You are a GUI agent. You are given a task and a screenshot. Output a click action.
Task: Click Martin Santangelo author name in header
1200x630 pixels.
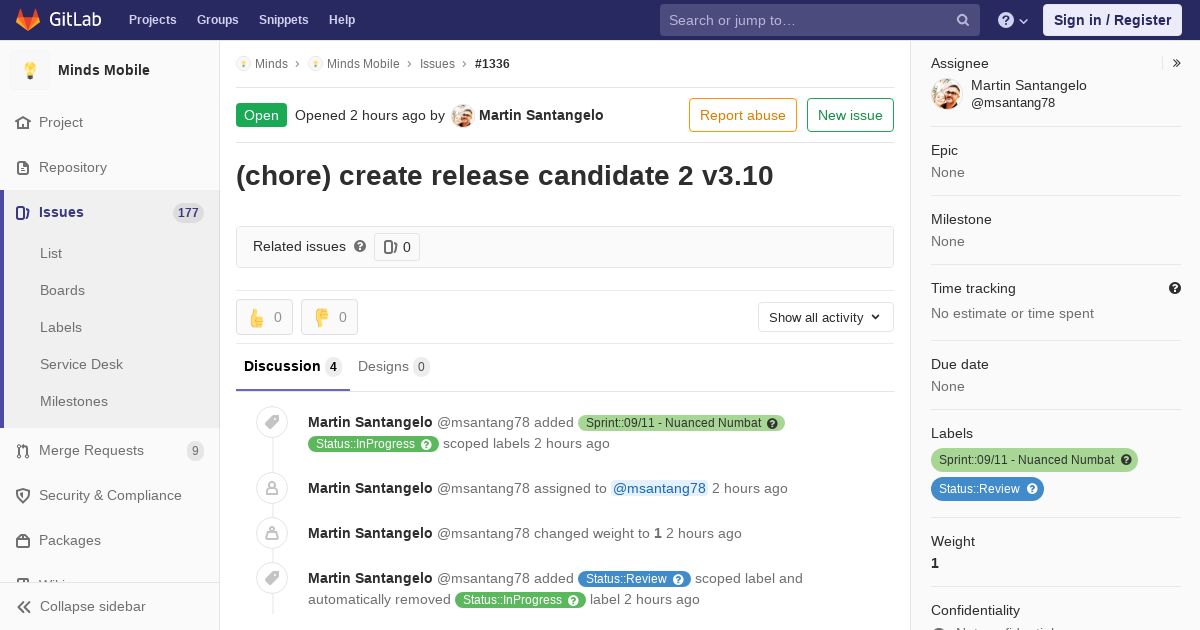(x=541, y=115)
